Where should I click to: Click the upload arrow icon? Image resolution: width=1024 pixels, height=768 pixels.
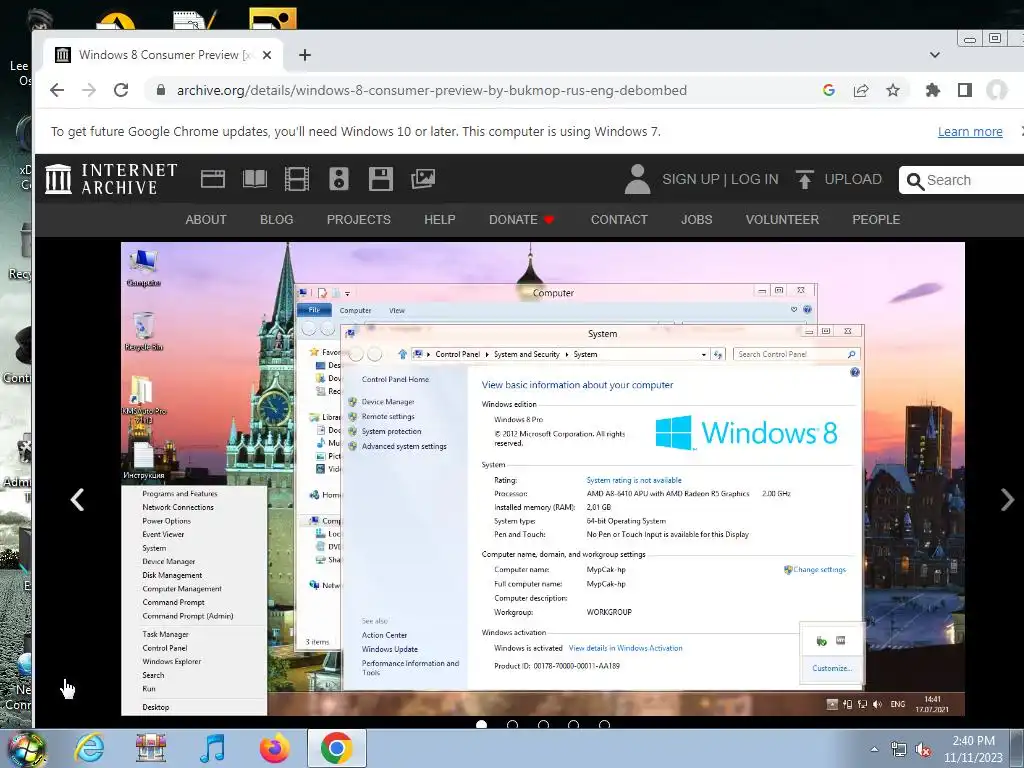coord(805,179)
